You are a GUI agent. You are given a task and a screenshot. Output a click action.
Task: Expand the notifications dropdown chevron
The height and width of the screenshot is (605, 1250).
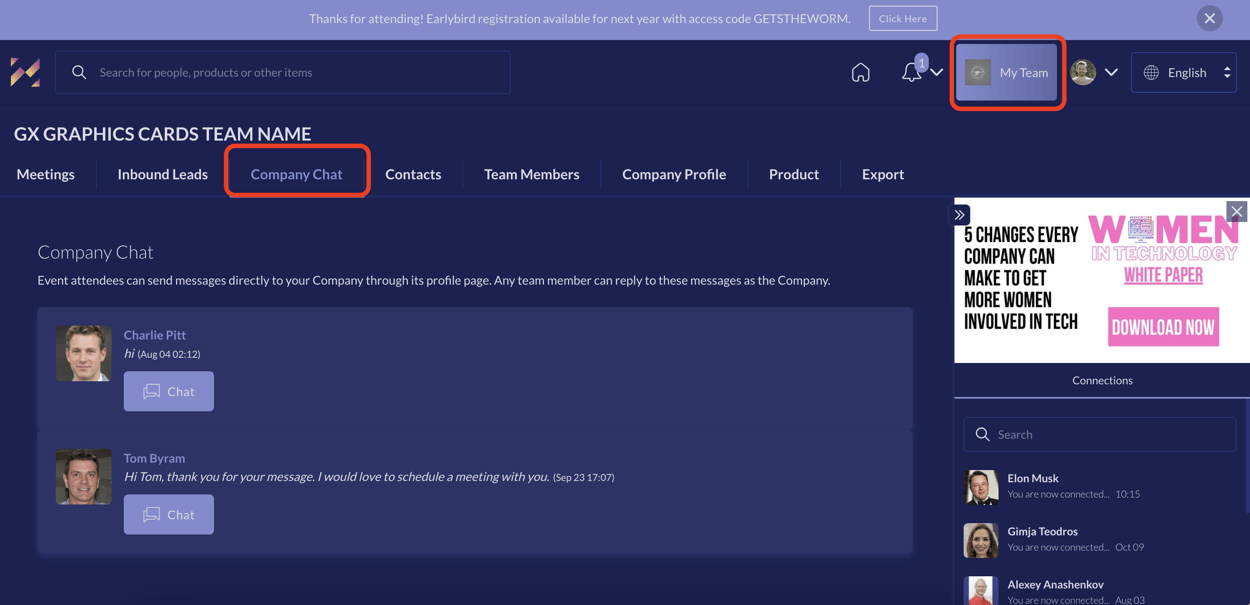point(937,72)
